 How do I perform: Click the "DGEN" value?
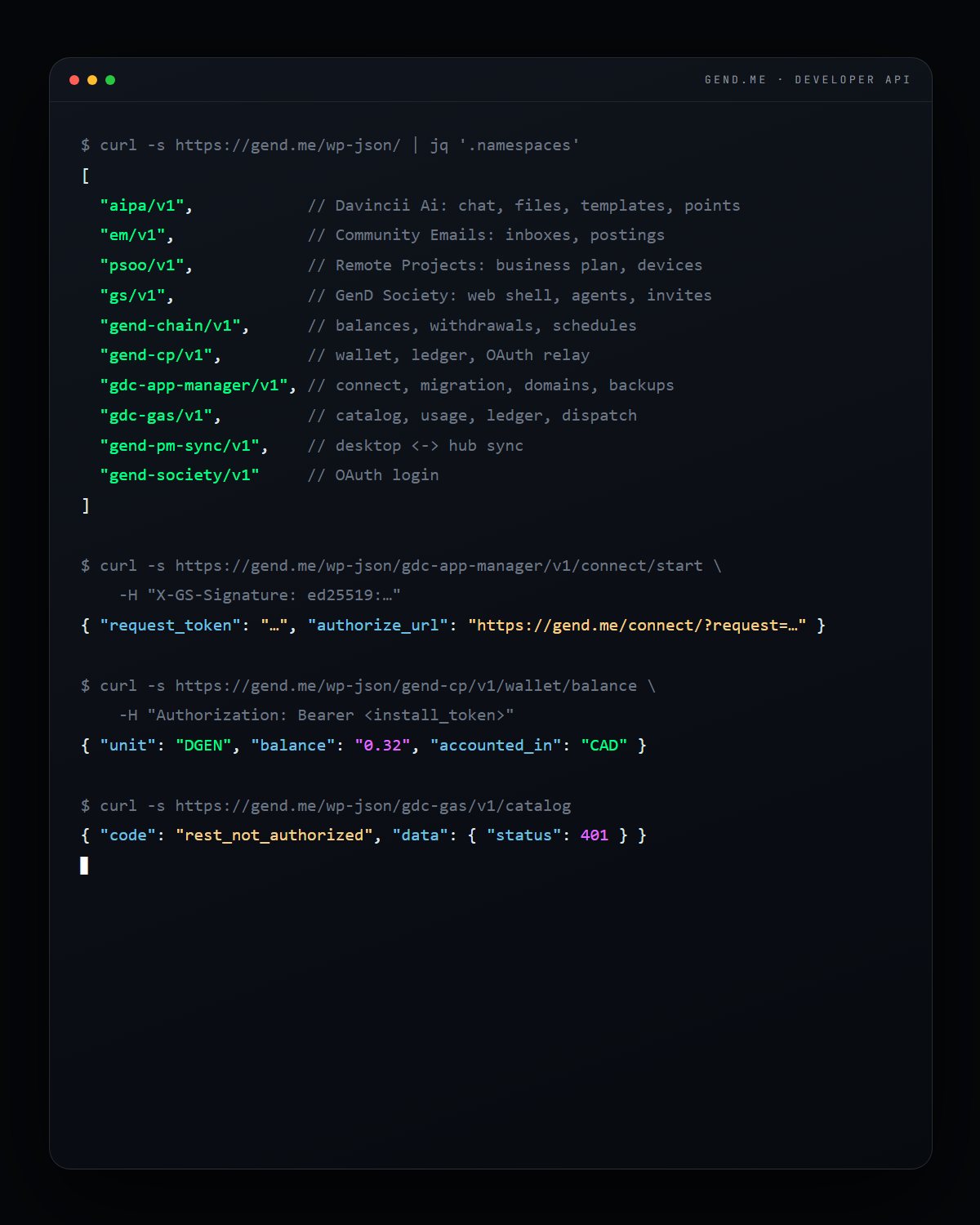tap(203, 746)
